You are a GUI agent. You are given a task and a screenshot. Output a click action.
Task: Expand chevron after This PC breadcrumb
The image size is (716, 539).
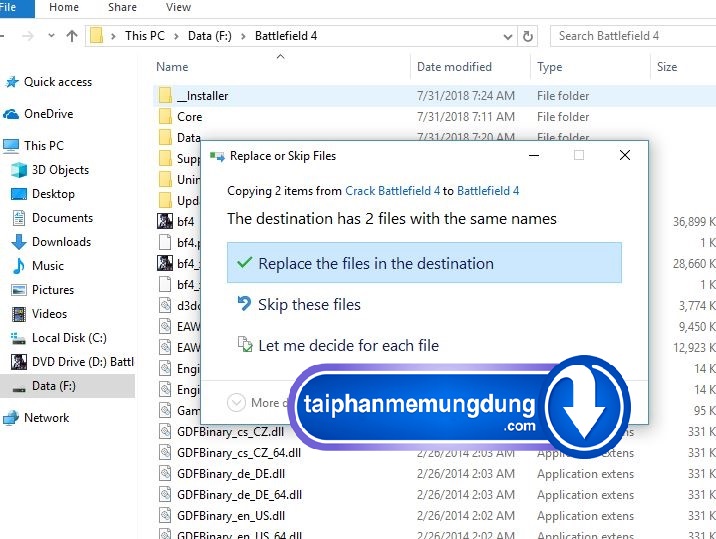click(x=176, y=37)
